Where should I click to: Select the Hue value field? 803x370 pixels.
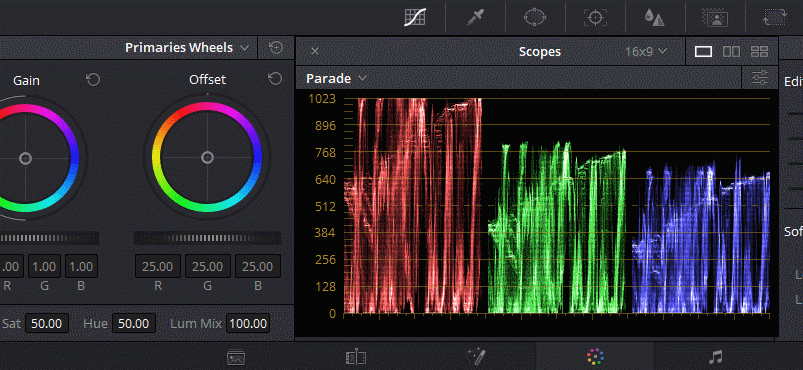[134, 324]
